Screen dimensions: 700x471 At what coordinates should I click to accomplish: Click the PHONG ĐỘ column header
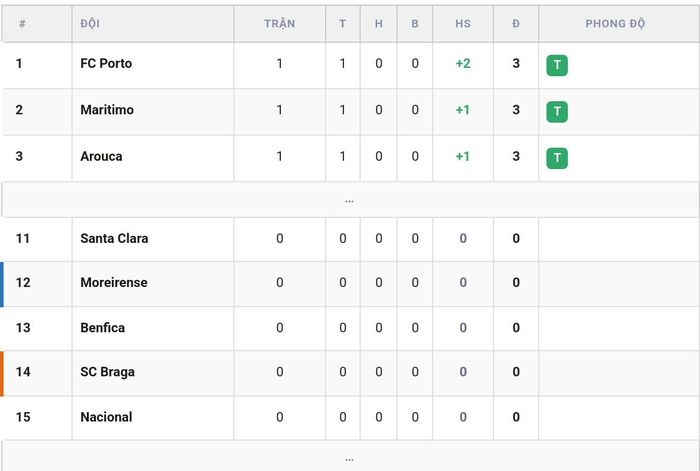click(x=615, y=24)
